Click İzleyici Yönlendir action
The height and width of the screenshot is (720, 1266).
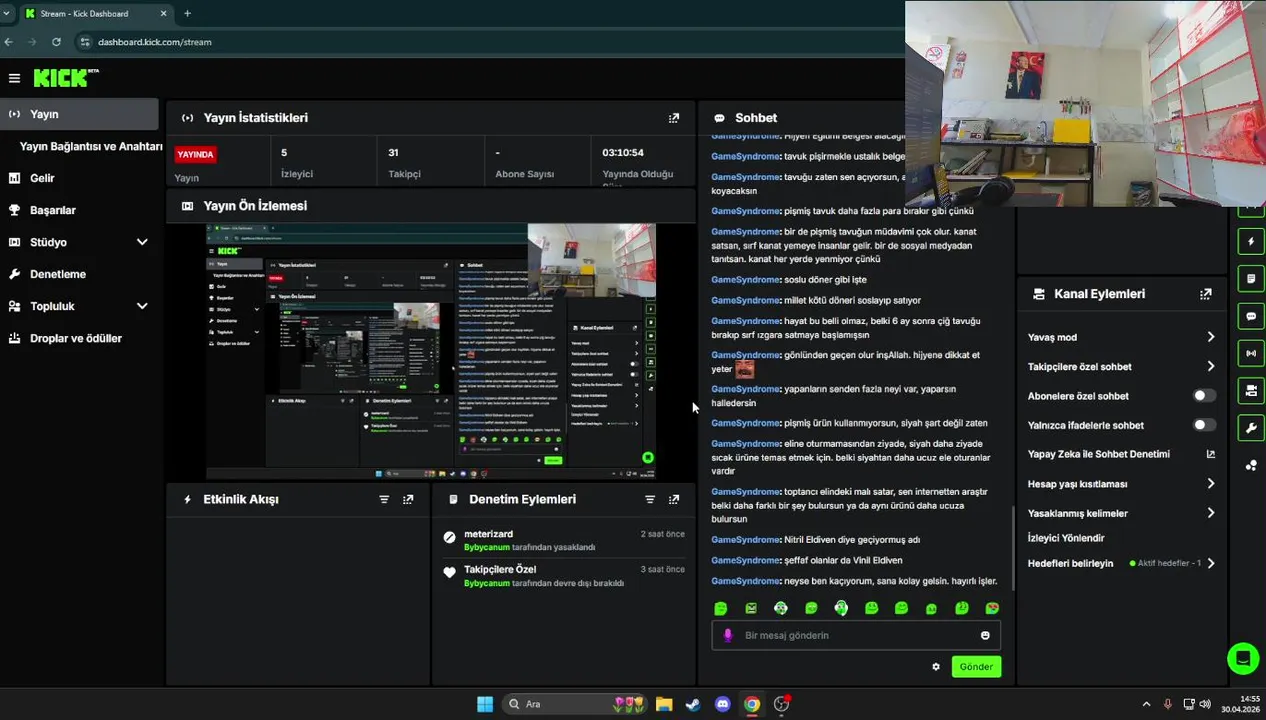tap(1066, 538)
